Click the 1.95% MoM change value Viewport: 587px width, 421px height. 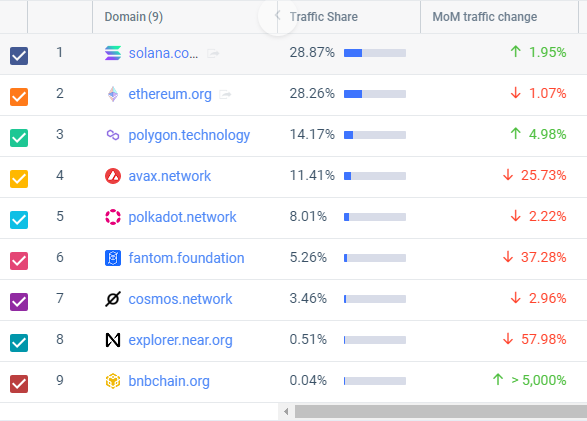tap(547, 52)
